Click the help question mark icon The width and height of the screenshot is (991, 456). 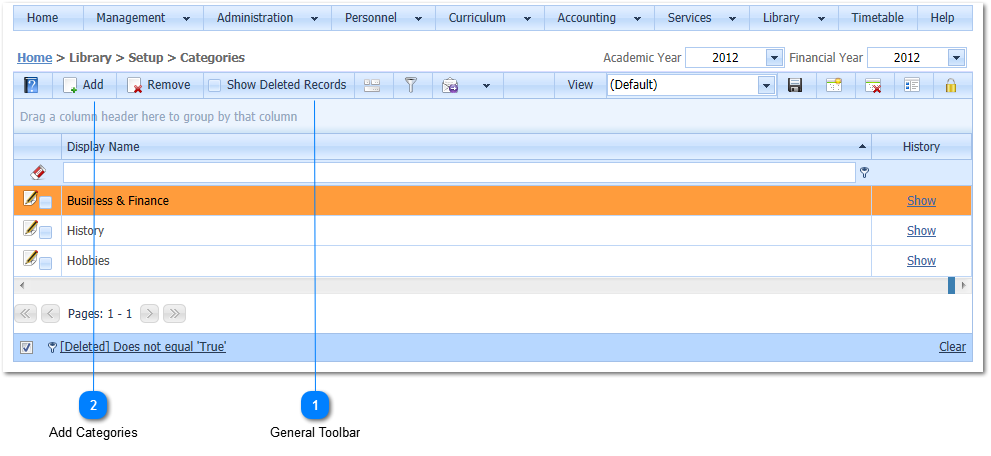pos(31,86)
